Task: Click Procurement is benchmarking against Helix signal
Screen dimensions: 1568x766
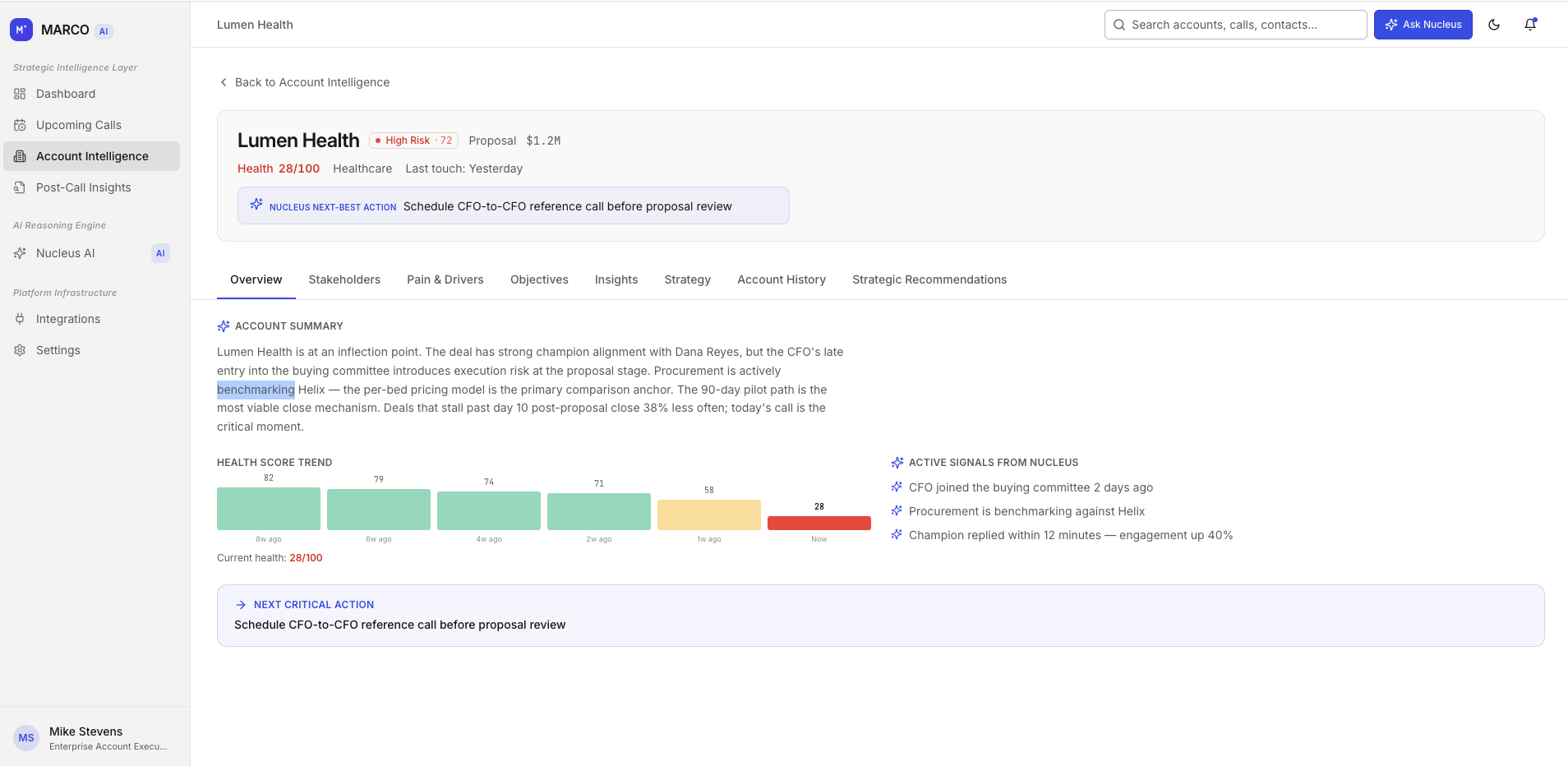Action: pos(1026,511)
